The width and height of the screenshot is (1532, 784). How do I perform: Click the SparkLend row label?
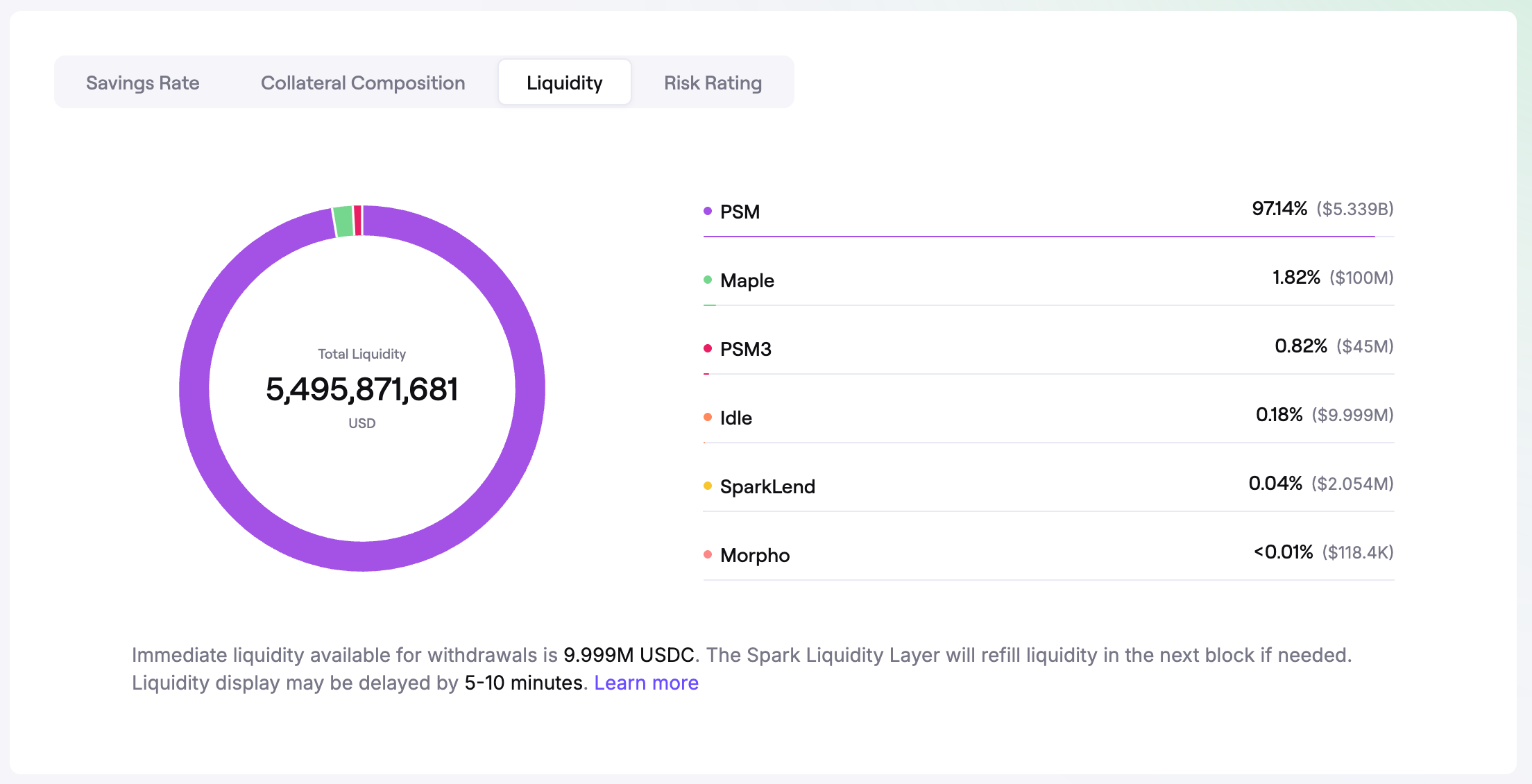click(x=767, y=486)
